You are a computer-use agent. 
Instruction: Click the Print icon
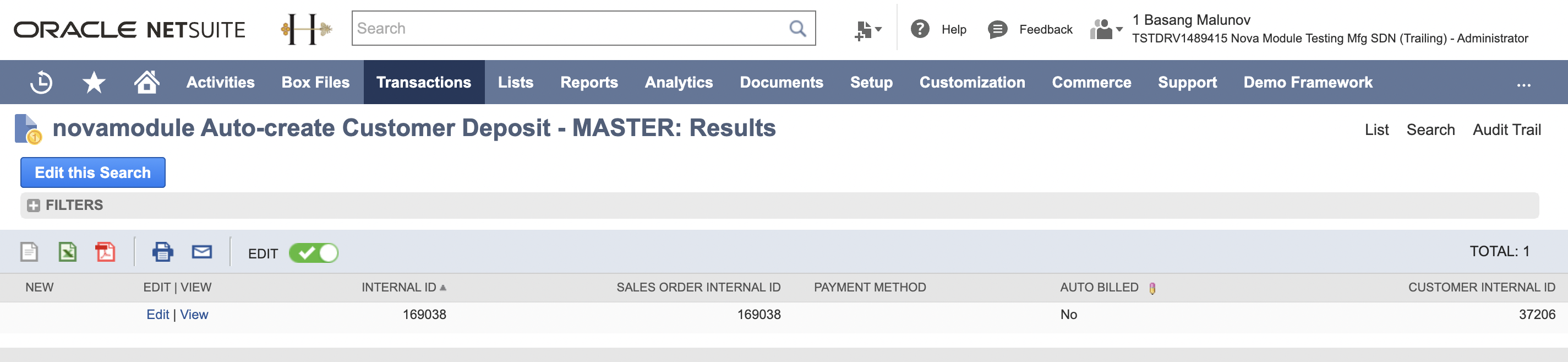pos(162,252)
